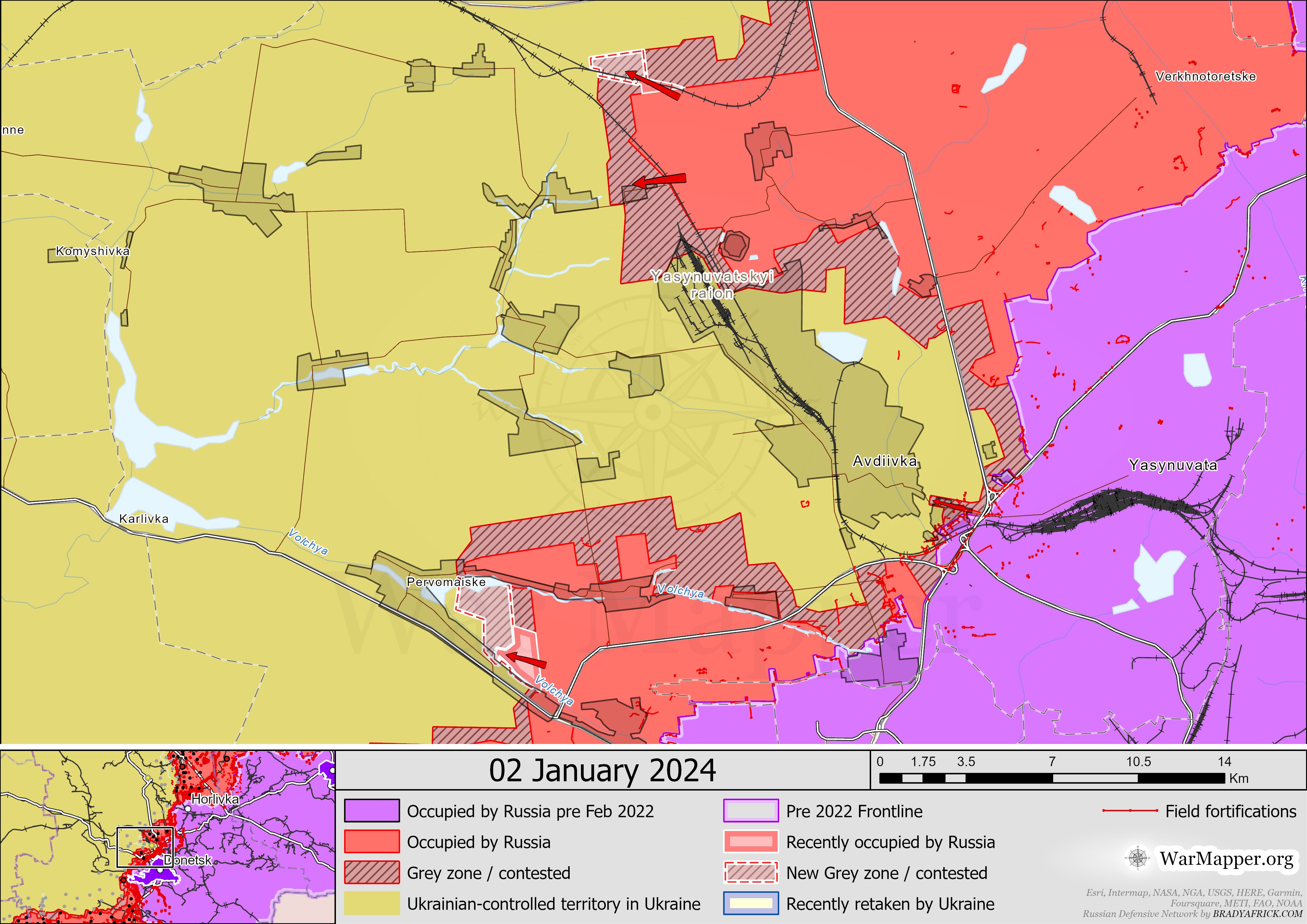Click the Horlivka label in inset map
This screenshot has height=924, width=1307.
[215, 799]
